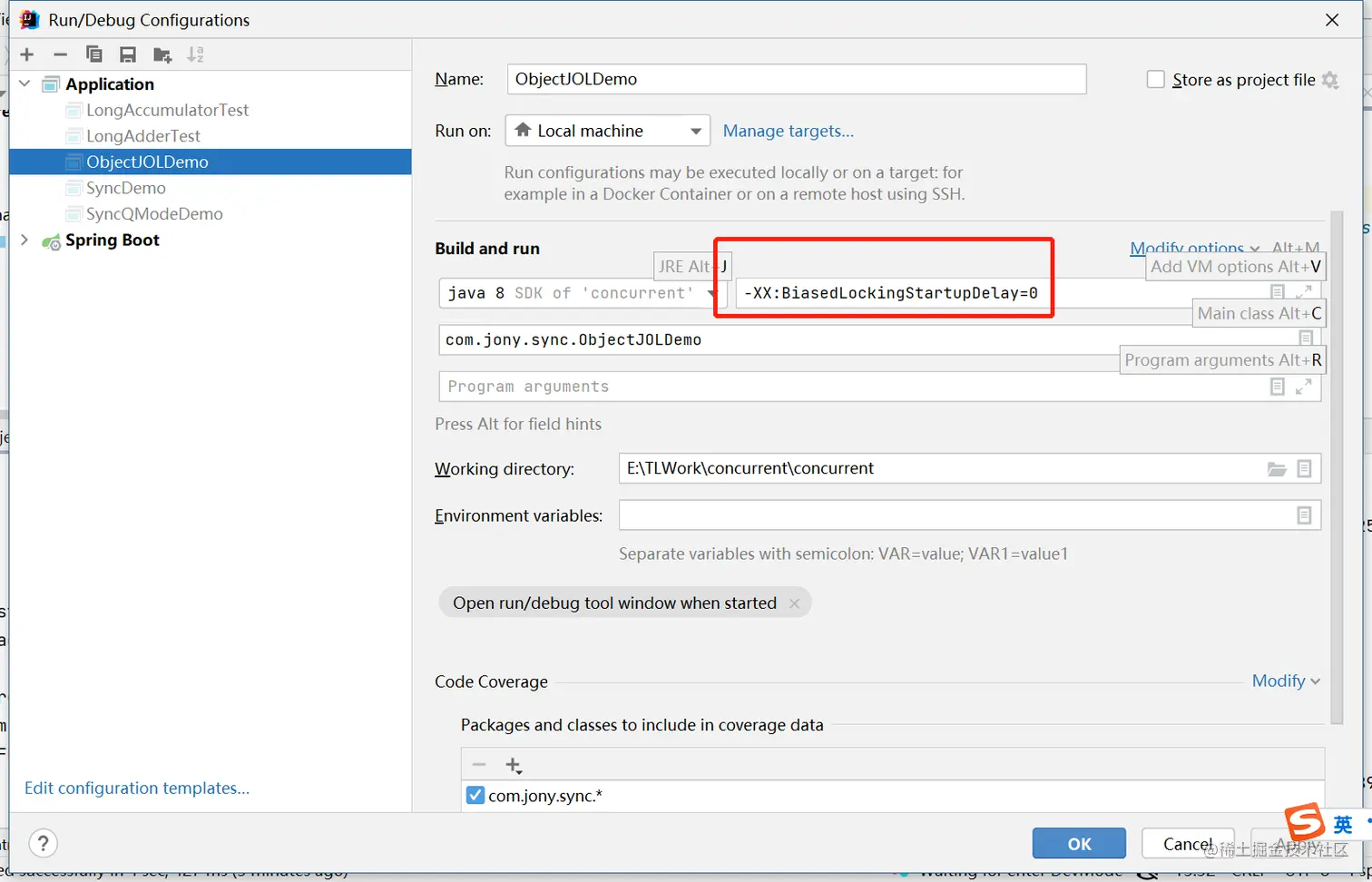This screenshot has height=882, width=1372.
Task: Click the Sogou input method icon
Action: coord(1305,822)
